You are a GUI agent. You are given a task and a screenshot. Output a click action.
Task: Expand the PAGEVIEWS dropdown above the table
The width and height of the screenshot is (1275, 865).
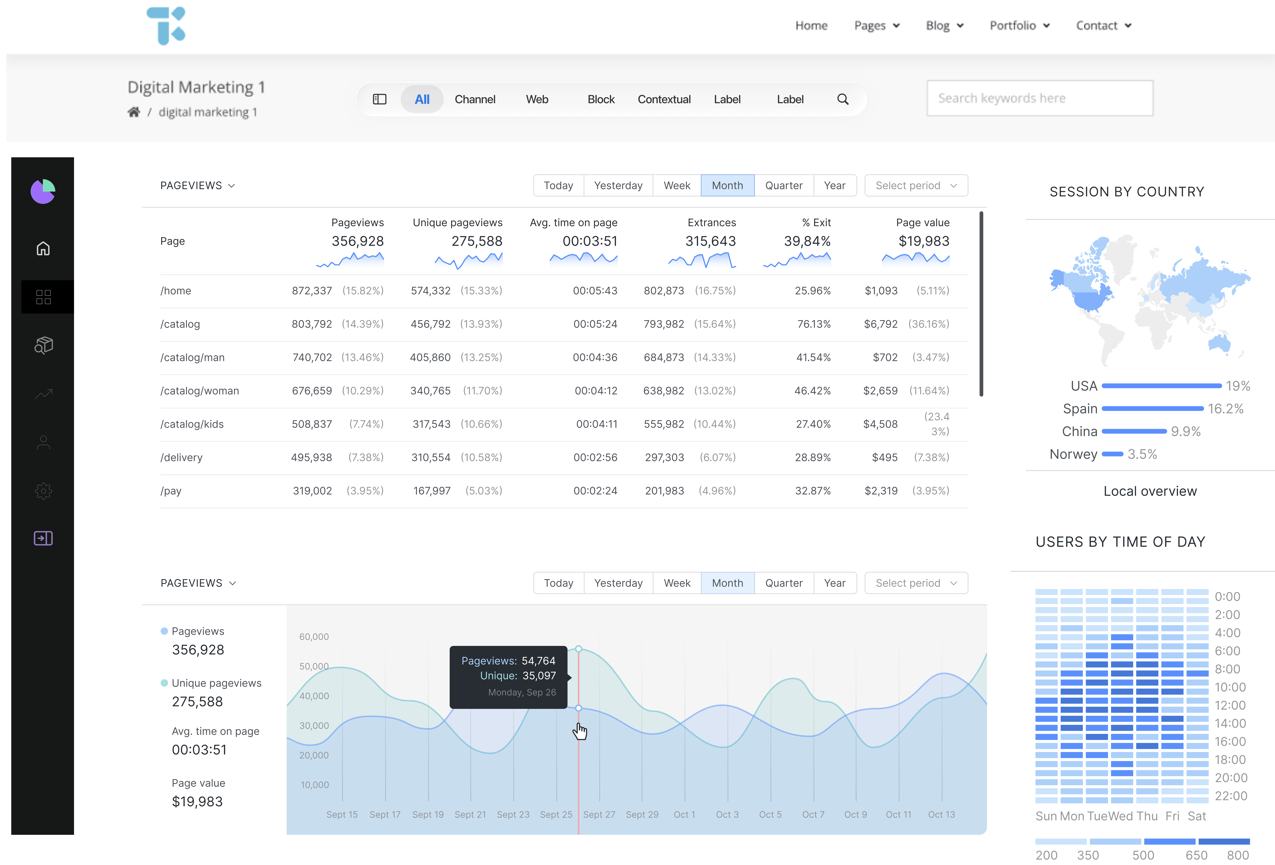(x=198, y=186)
